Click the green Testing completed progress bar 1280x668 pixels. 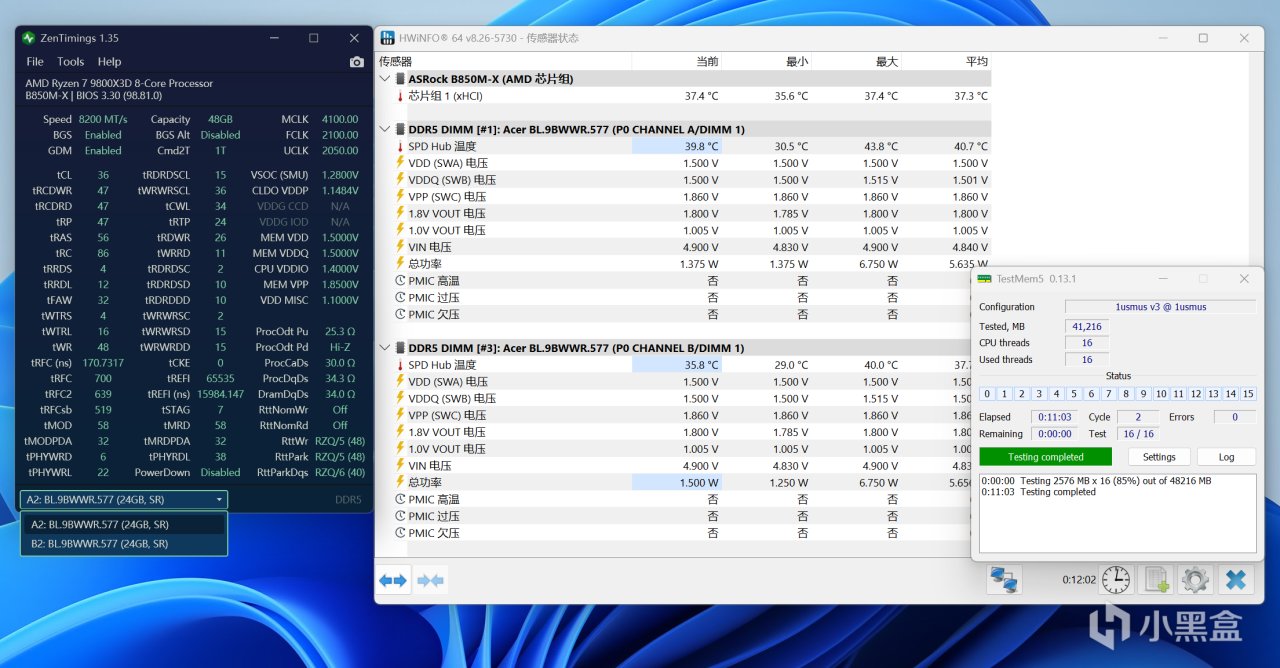[x=1045, y=457]
